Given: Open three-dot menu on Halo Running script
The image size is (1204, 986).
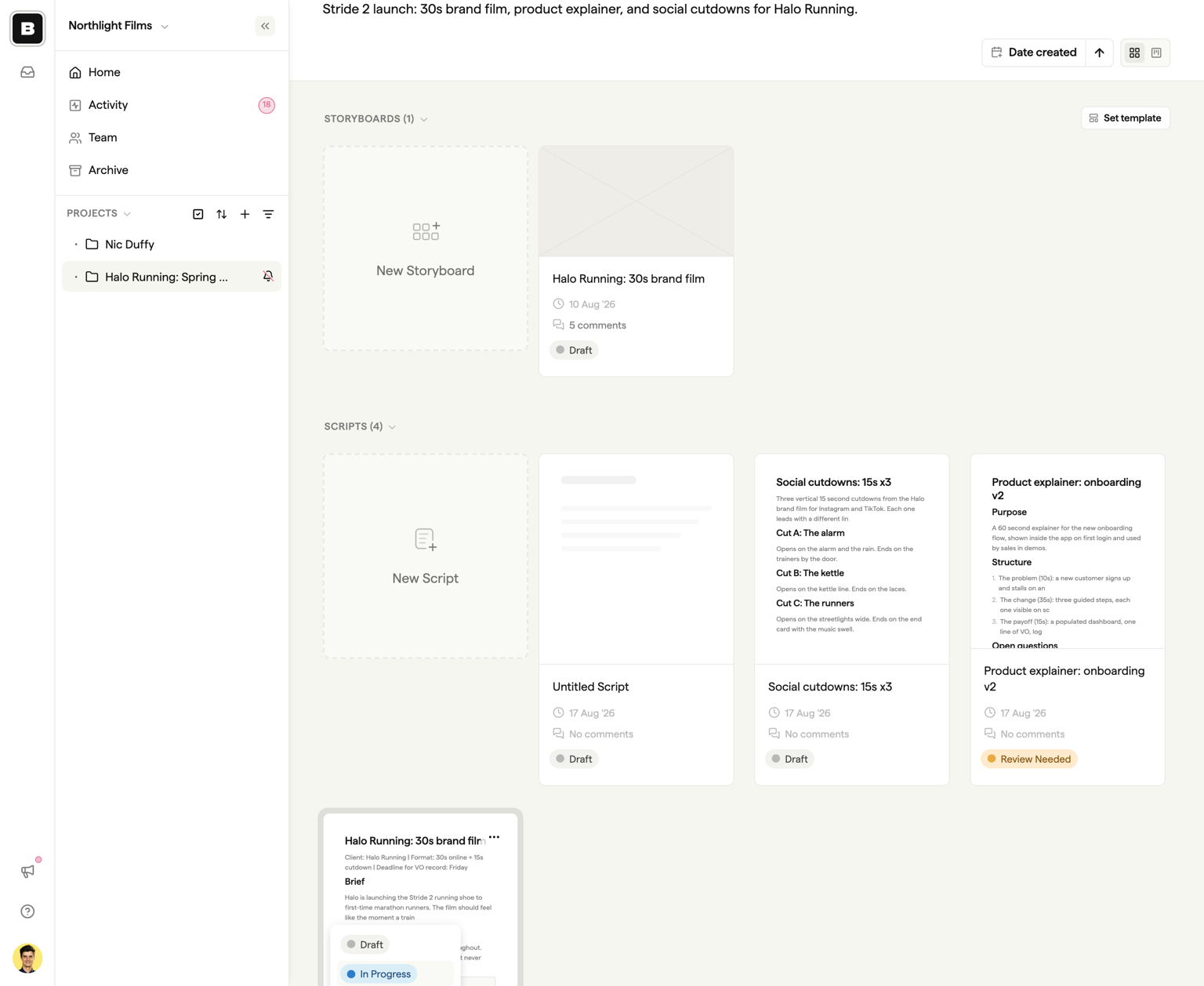Looking at the screenshot, I should click(494, 837).
